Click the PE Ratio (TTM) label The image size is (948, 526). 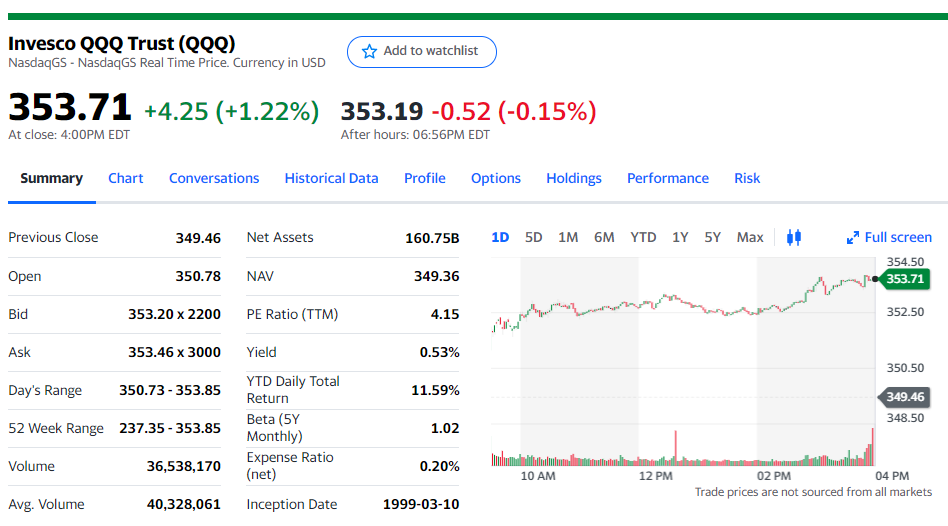coord(292,314)
